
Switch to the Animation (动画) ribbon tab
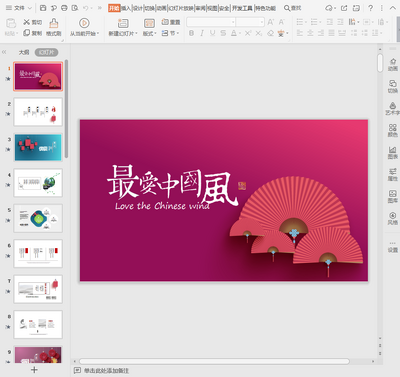[162, 8]
